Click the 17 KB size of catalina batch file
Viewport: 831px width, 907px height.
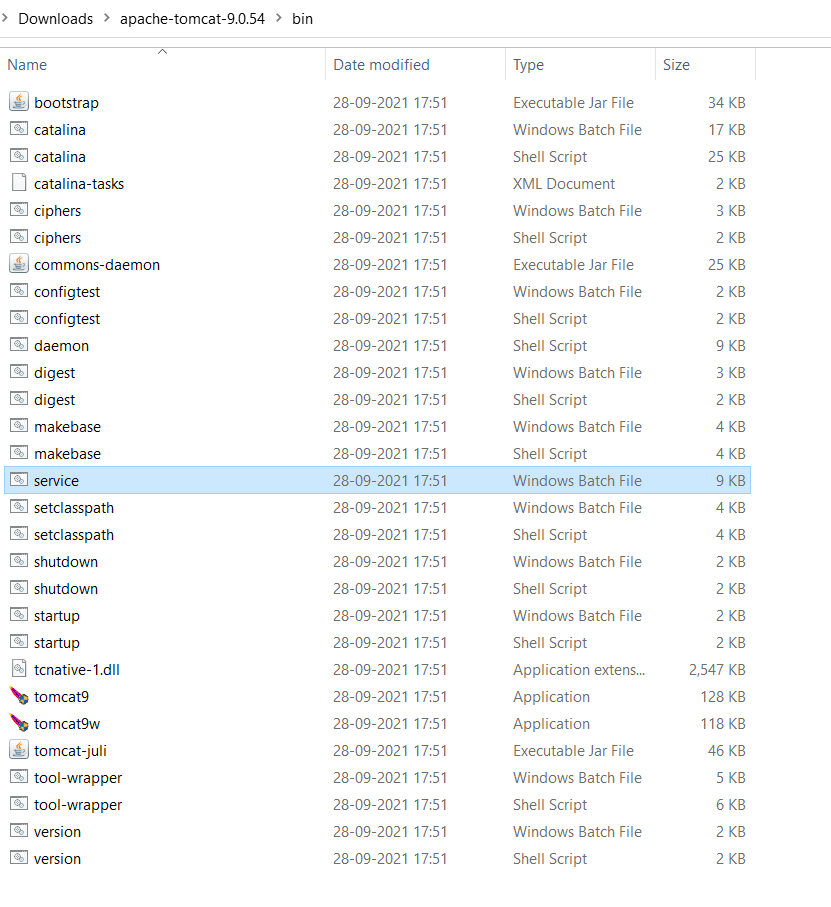coord(727,130)
